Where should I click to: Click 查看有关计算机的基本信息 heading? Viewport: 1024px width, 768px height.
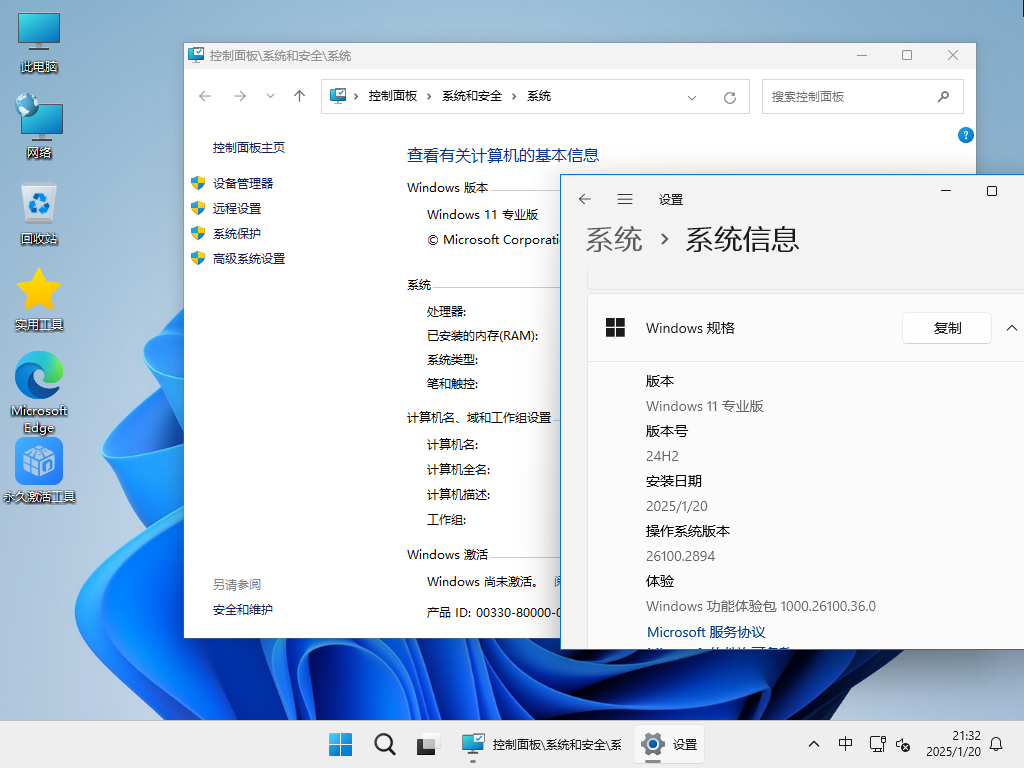[x=503, y=155]
